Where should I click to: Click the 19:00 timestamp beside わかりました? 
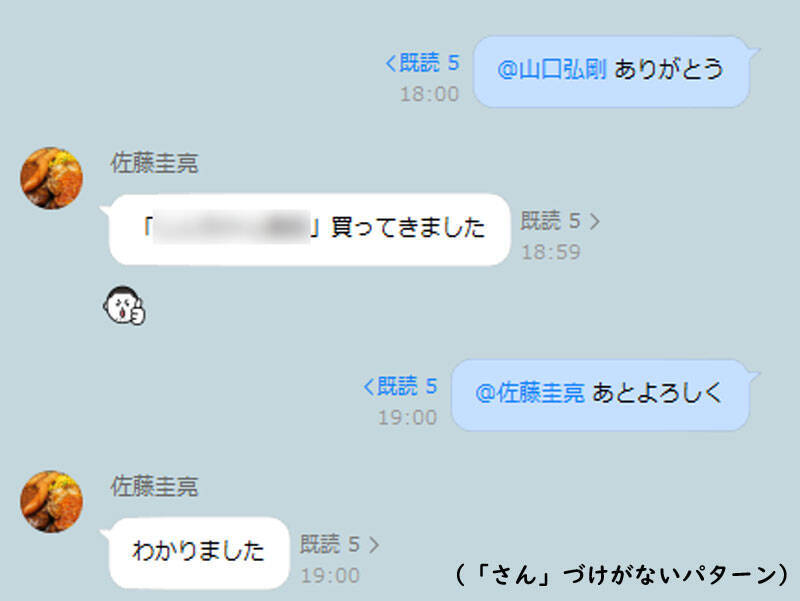pyautogui.click(x=330, y=575)
